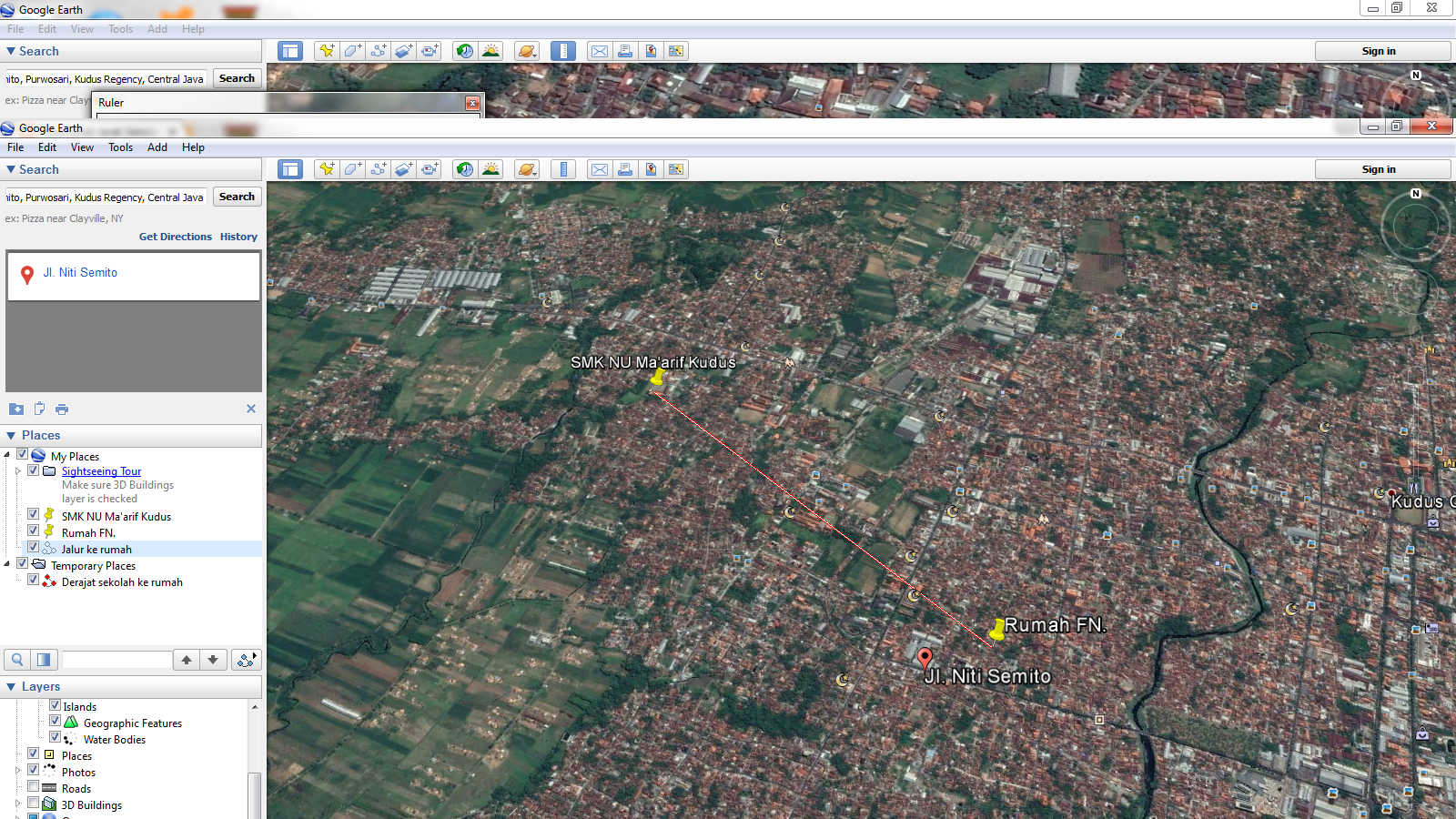
Task: Open Get Directions link
Action: coord(176,237)
